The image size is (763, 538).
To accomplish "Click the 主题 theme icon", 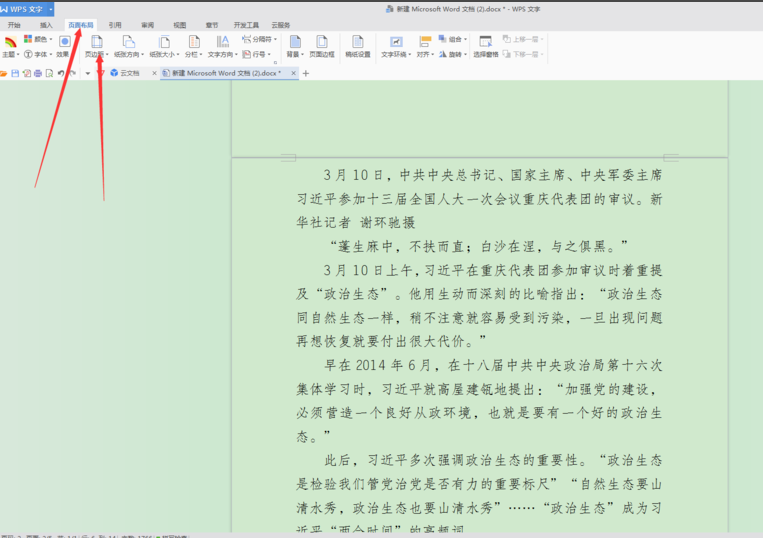I will pyautogui.click(x=10, y=46).
